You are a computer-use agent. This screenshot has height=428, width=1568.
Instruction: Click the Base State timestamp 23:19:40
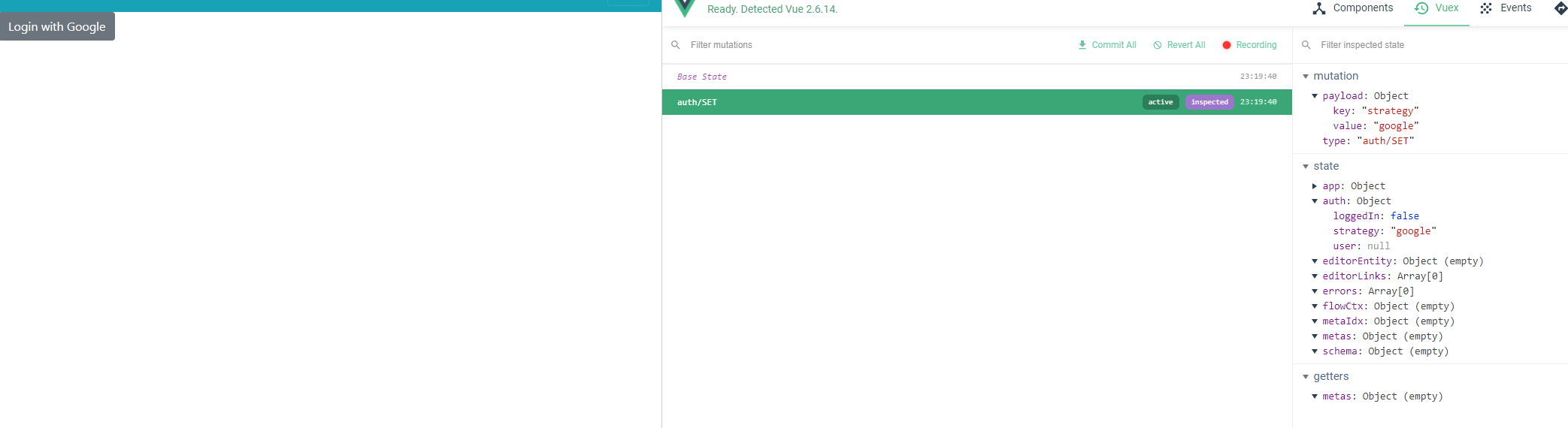tap(1258, 77)
